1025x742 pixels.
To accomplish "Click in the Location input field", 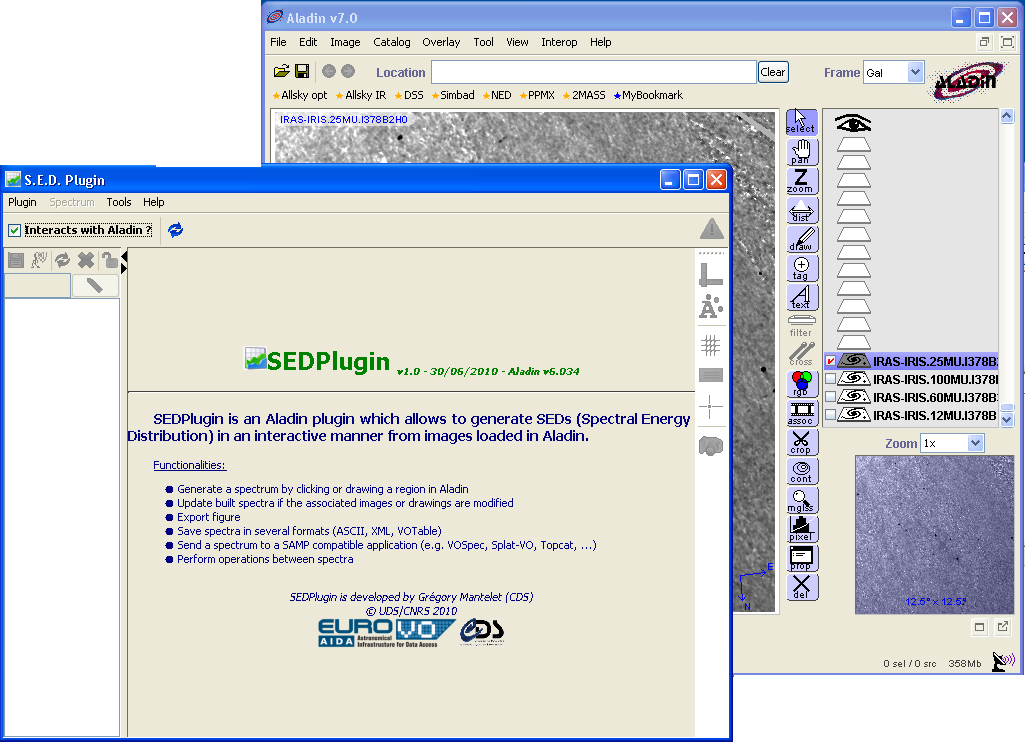I will (x=594, y=73).
